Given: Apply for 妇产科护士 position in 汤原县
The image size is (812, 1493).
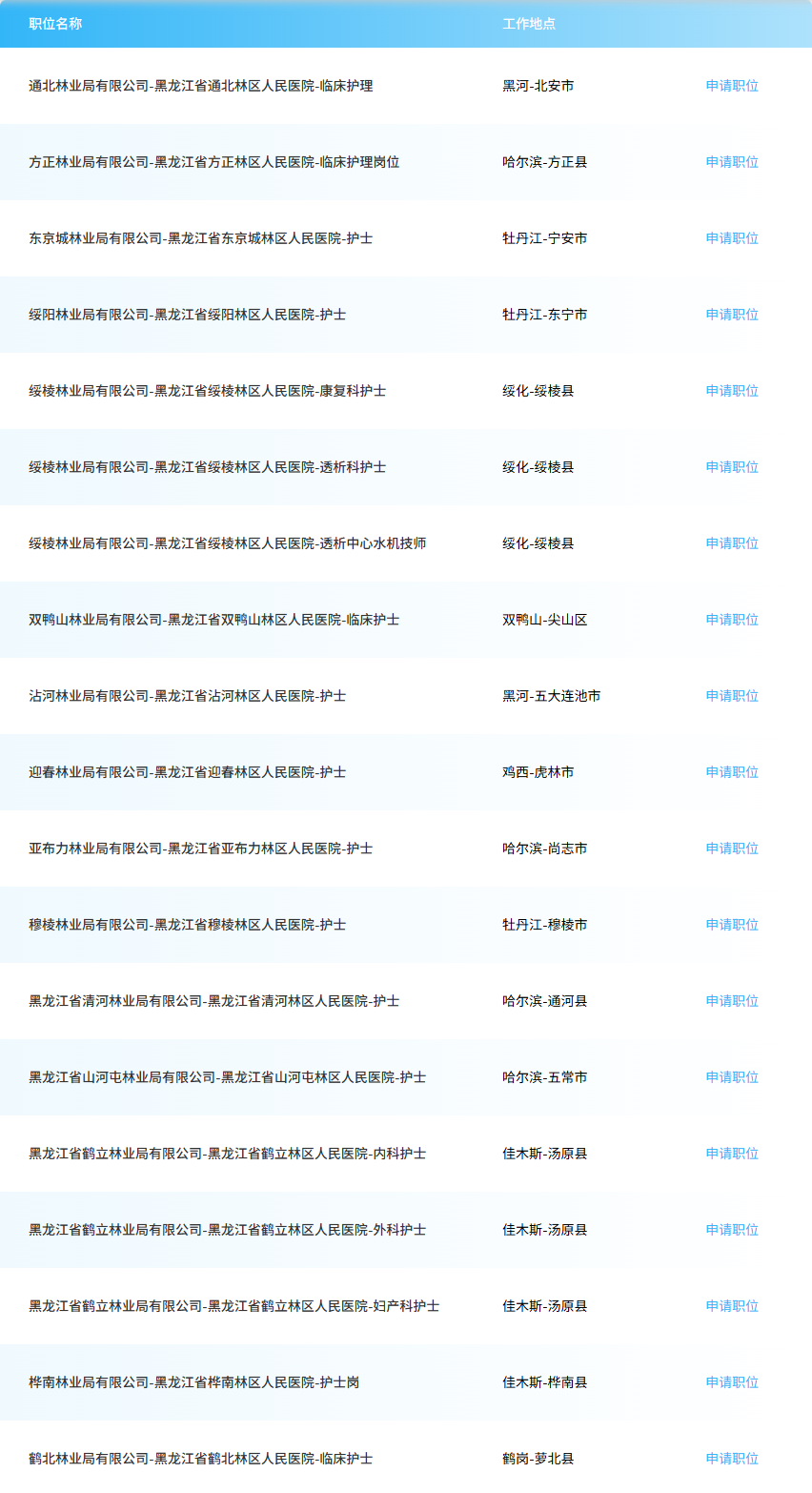Looking at the screenshot, I should [731, 1305].
